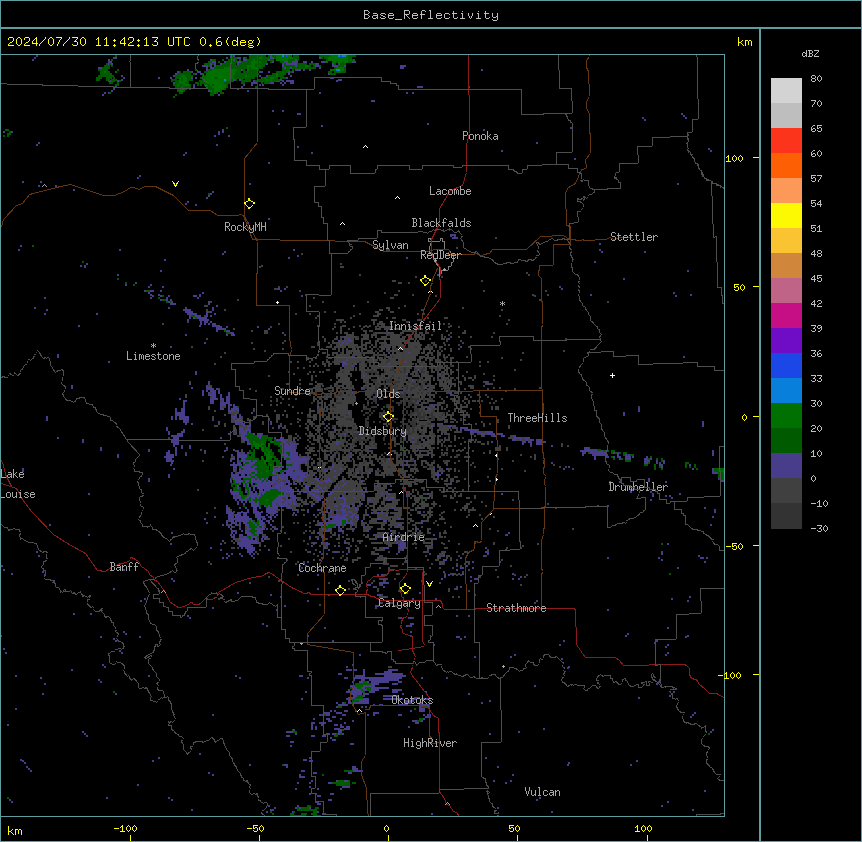
Task: Click the green echo cluster northwest of Okotoks
Action: click(x=361, y=688)
